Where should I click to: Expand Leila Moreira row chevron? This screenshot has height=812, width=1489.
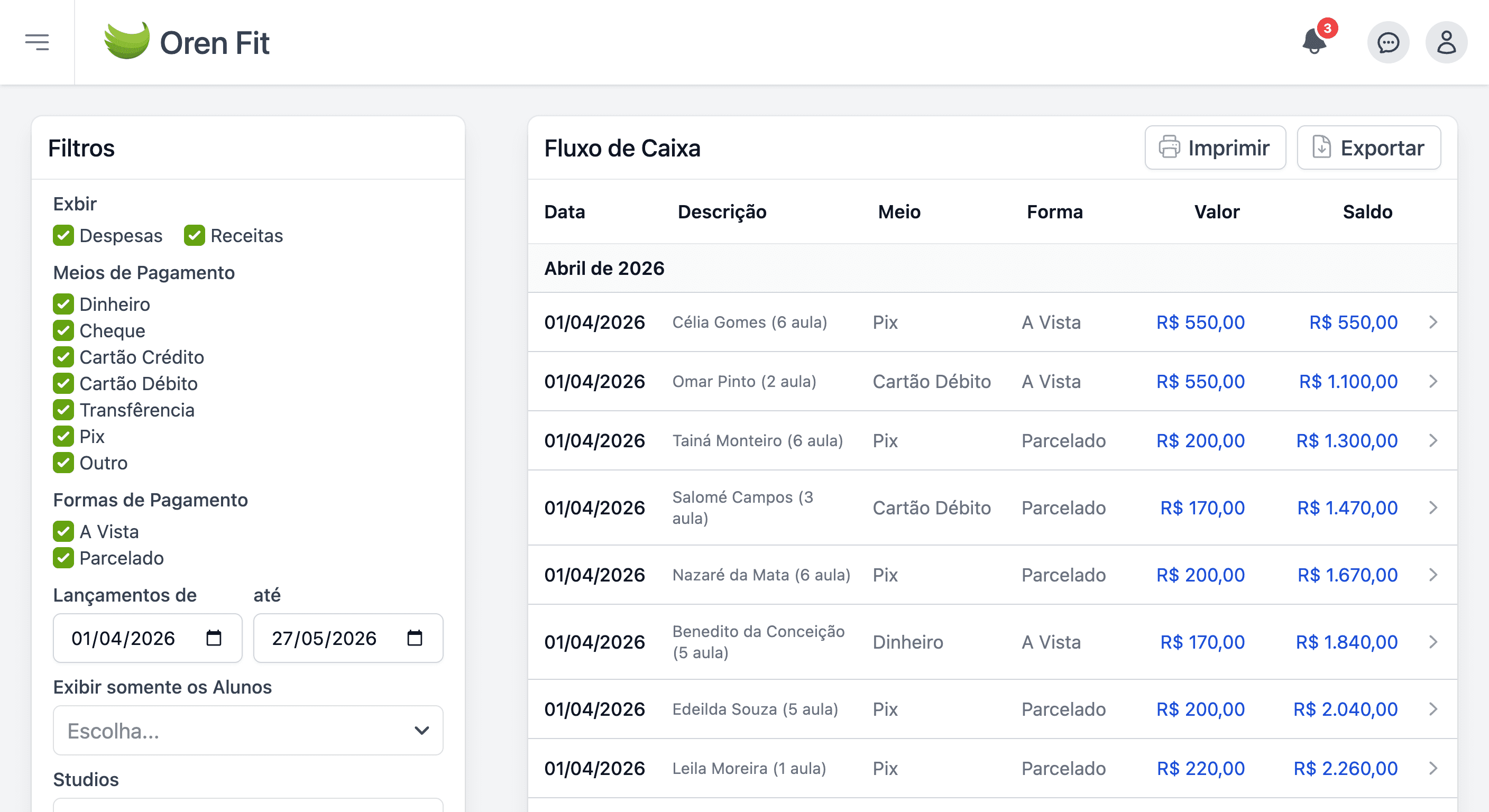pos(1433,768)
